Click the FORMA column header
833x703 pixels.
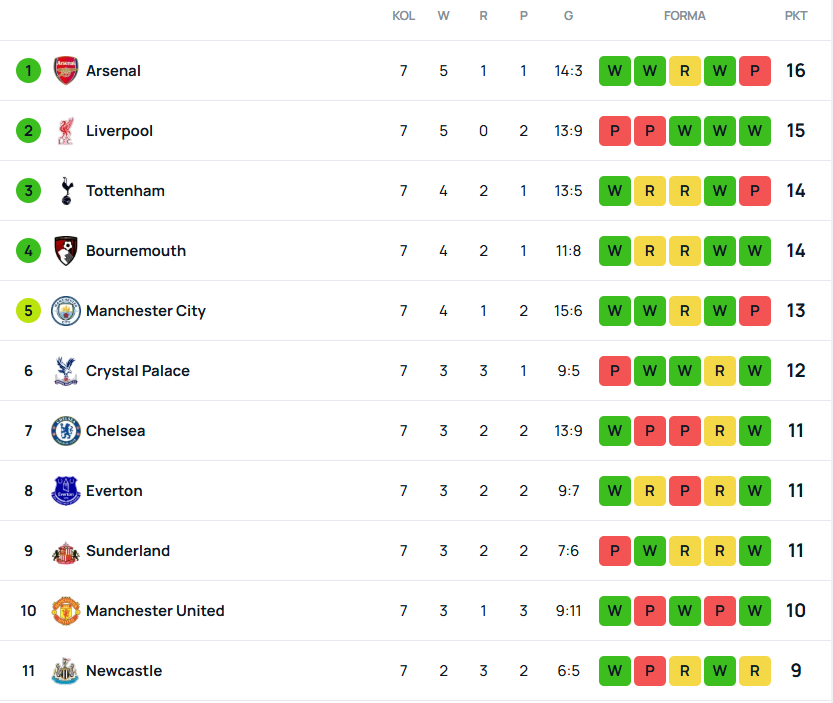(x=685, y=16)
